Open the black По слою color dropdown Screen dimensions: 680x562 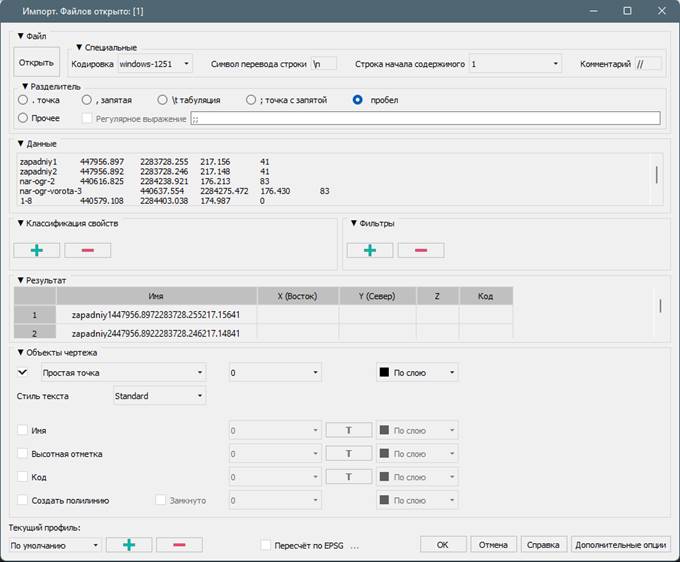(417, 372)
